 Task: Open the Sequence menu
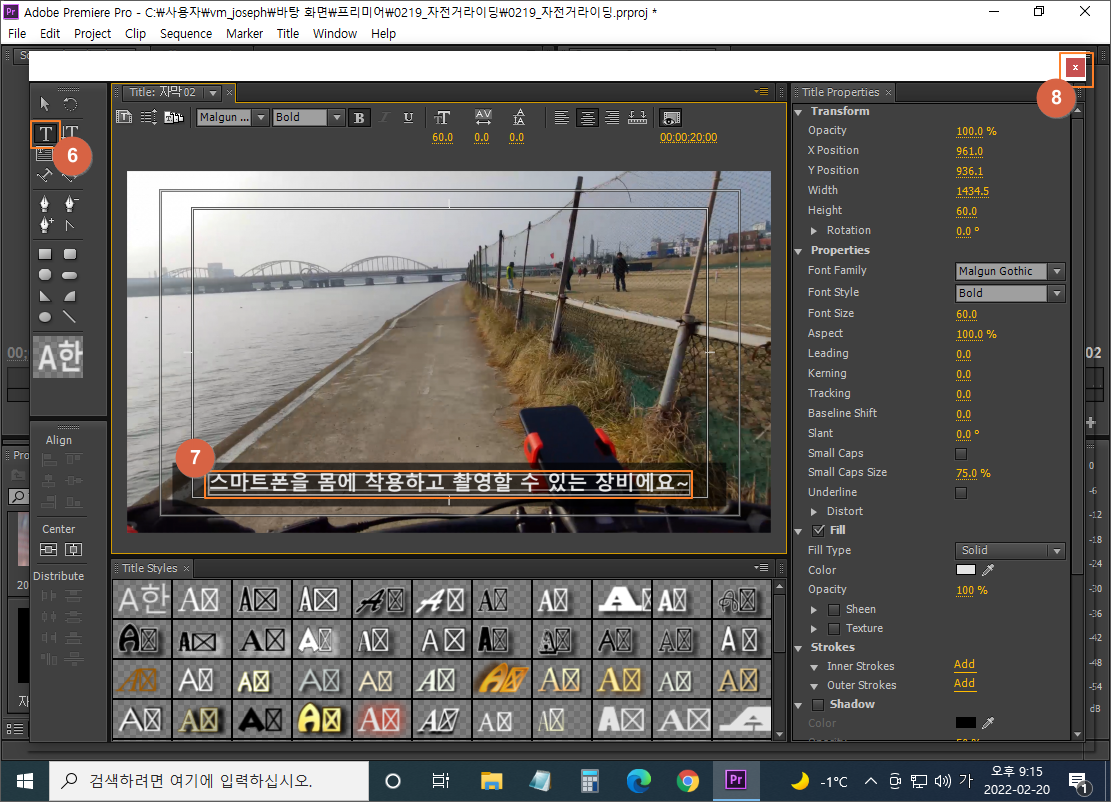click(x=186, y=33)
